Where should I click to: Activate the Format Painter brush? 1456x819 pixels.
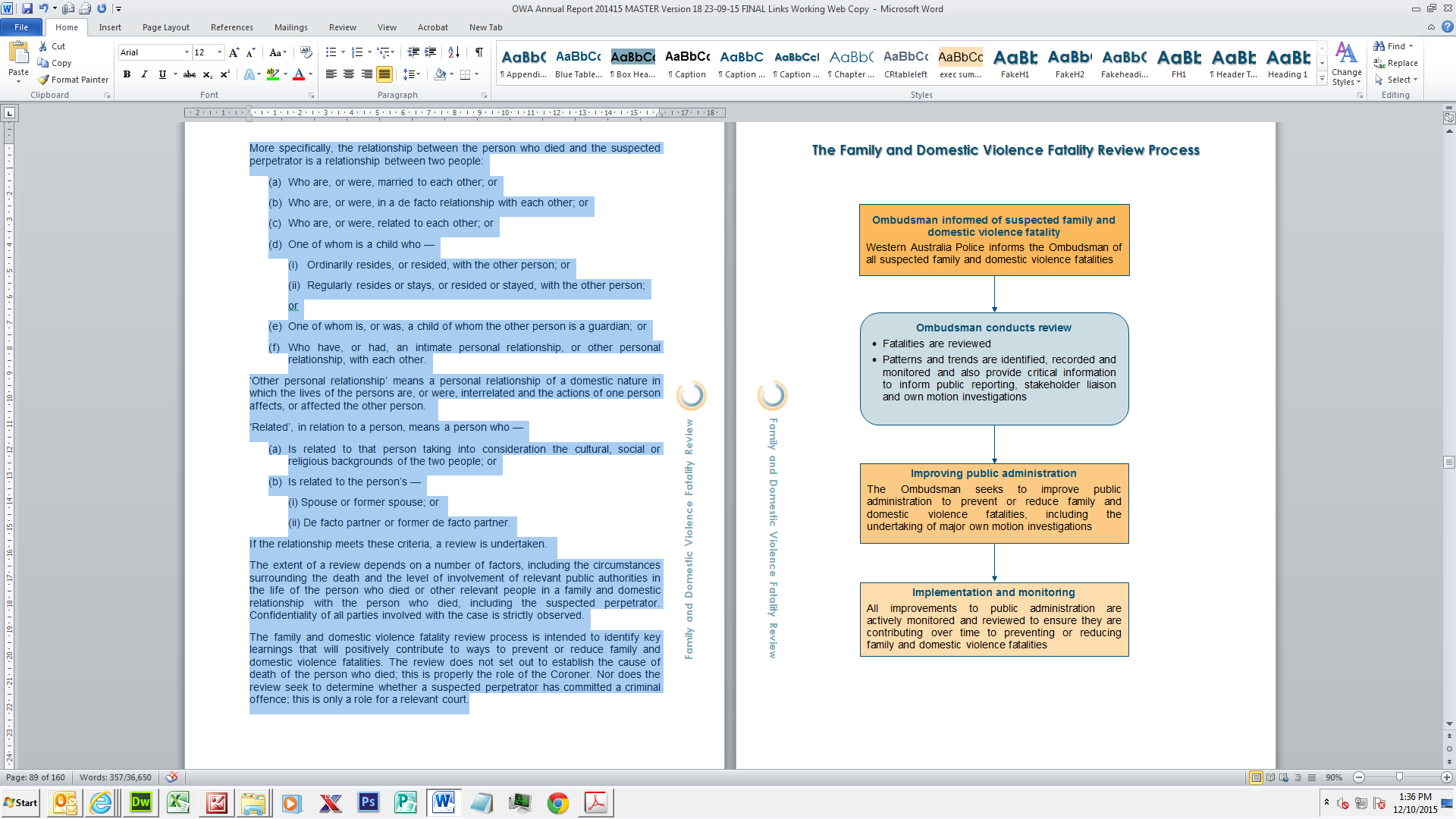(43, 80)
